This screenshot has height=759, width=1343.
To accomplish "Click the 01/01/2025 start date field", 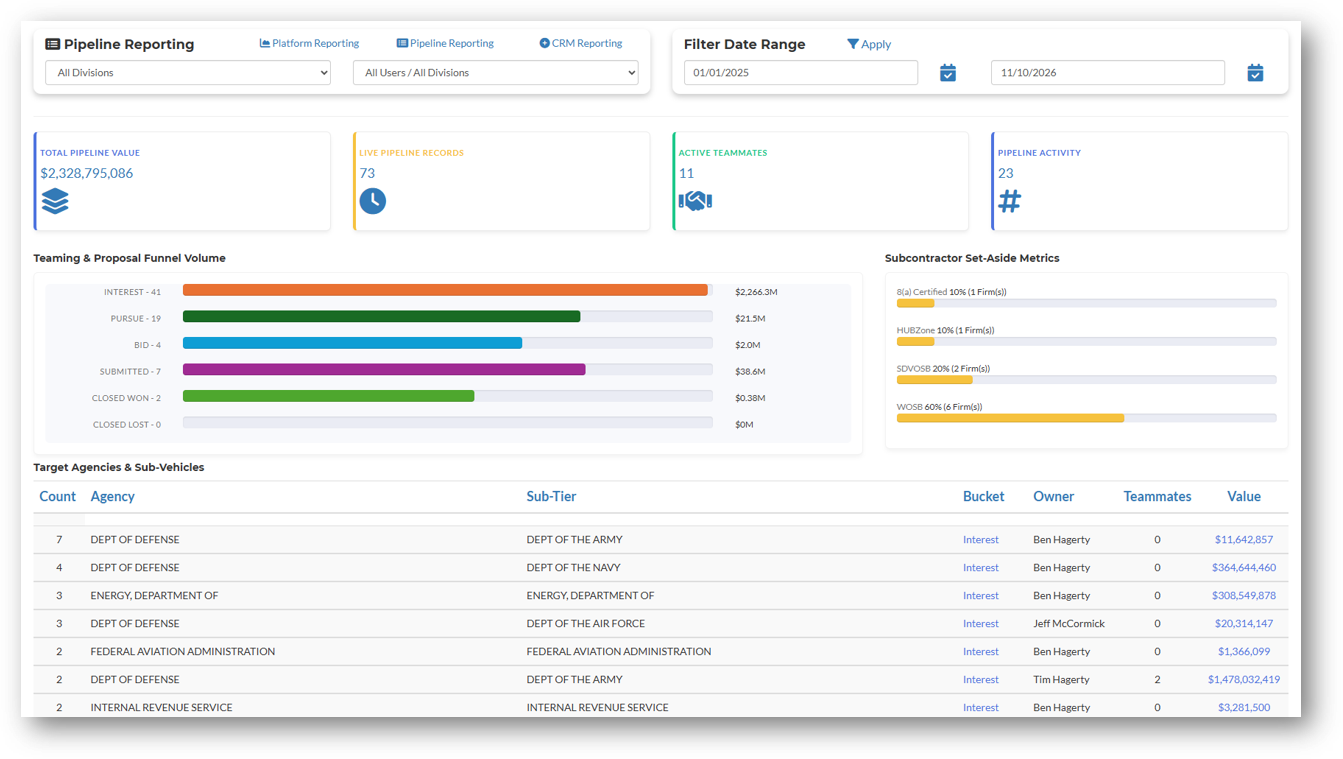I will 801,73.
